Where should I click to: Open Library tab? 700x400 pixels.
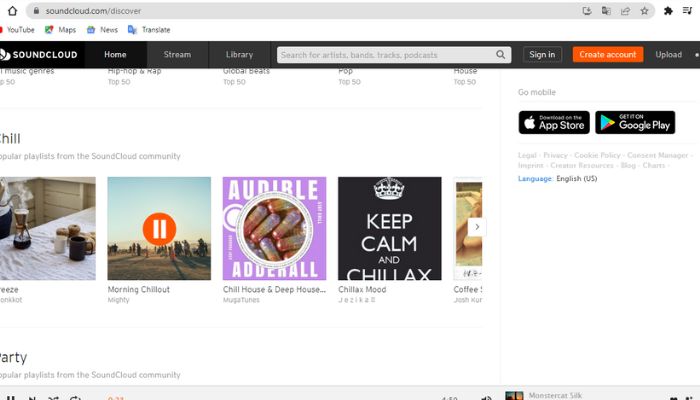tap(239, 54)
